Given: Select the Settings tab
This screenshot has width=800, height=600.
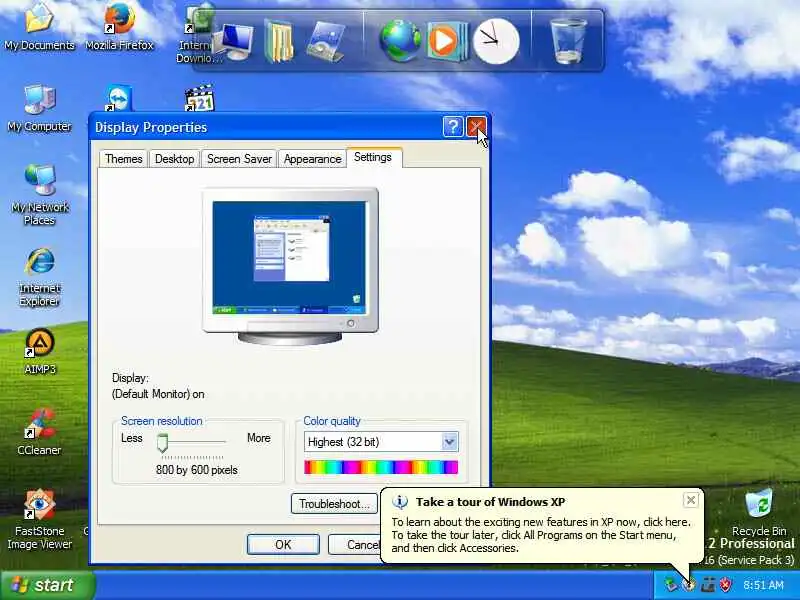Looking at the screenshot, I should [x=373, y=157].
